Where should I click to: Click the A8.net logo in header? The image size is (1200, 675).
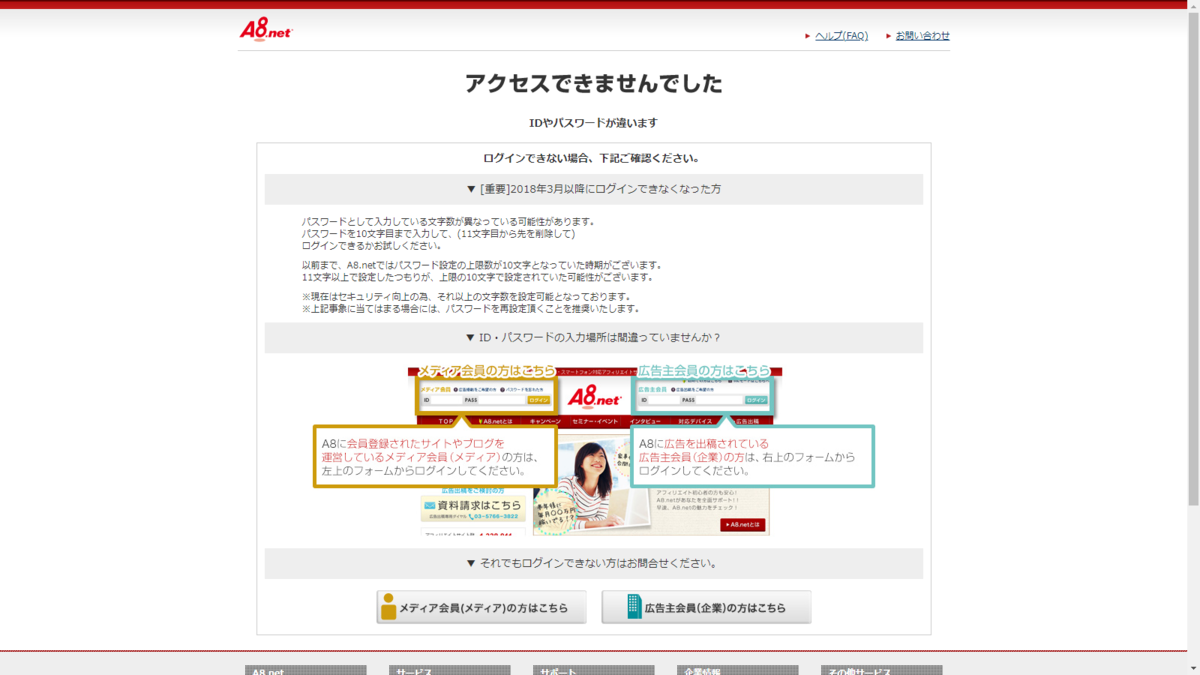[x=266, y=30]
